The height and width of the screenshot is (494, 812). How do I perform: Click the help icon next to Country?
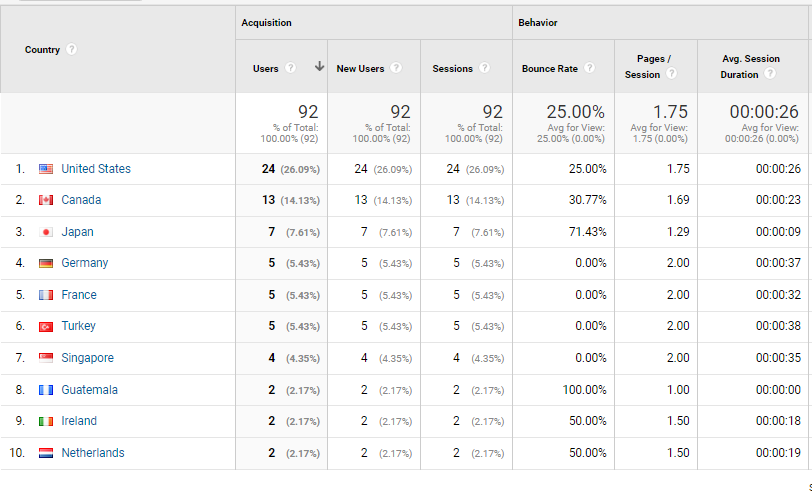[x=72, y=50]
